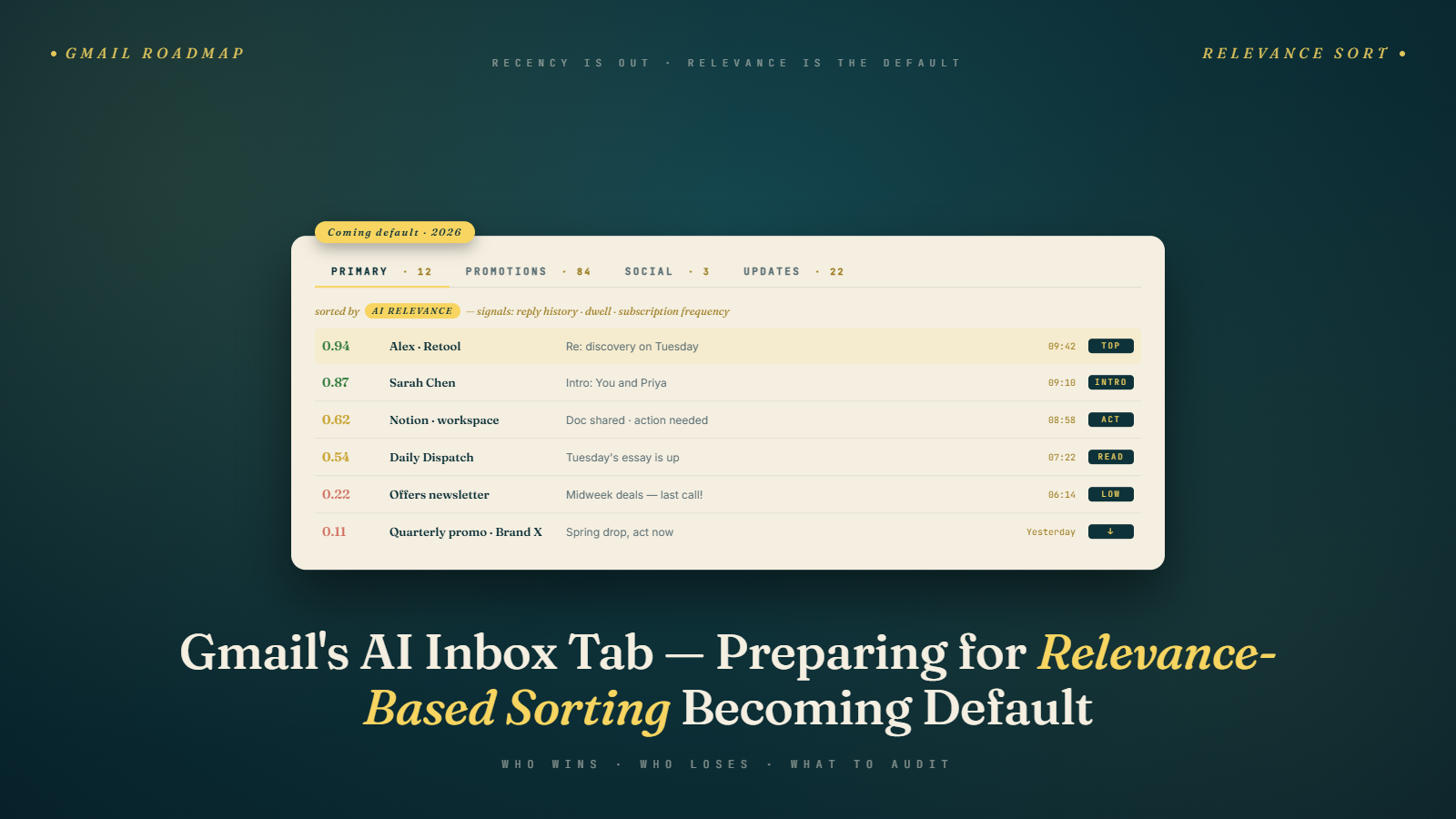Click the Coming default 2026 badge
Screen dimensions: 1456x819
395,232
